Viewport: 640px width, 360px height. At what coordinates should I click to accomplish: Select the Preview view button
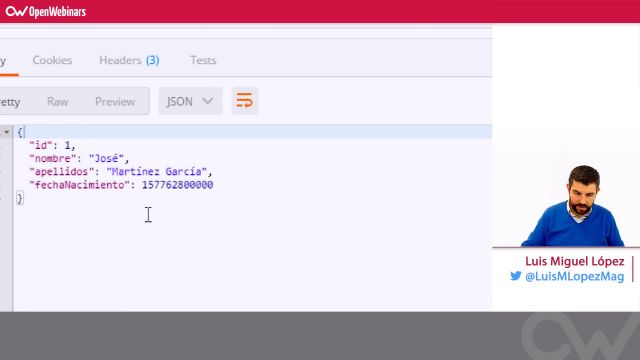click(115, 102)
